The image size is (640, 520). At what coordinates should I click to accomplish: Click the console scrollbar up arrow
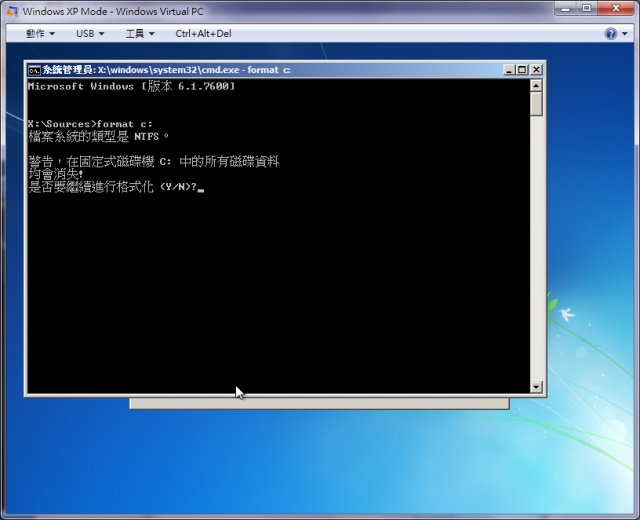tap(536, 85)
